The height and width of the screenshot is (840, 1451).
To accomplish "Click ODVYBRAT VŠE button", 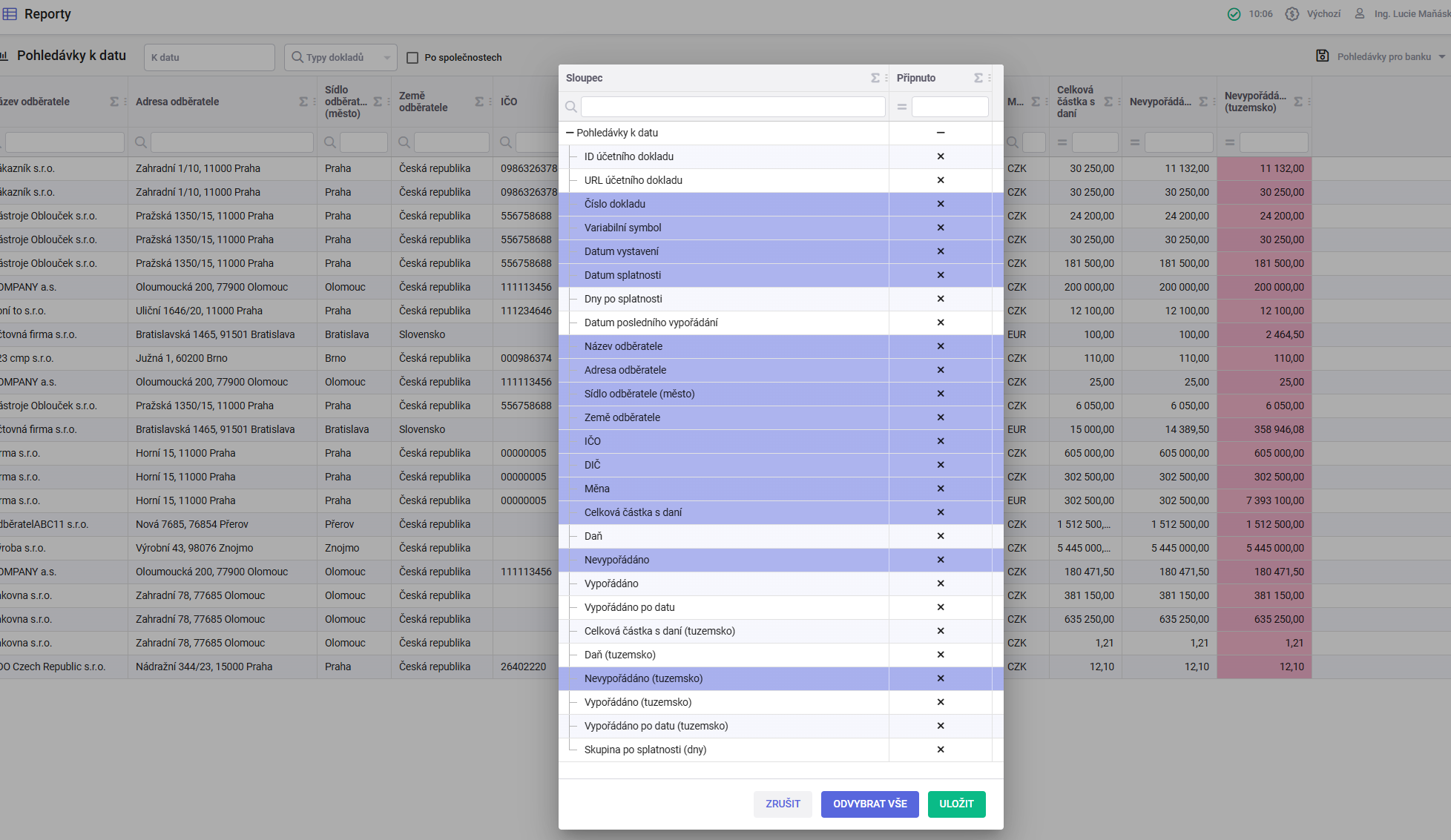I will (x=869, y=804).
